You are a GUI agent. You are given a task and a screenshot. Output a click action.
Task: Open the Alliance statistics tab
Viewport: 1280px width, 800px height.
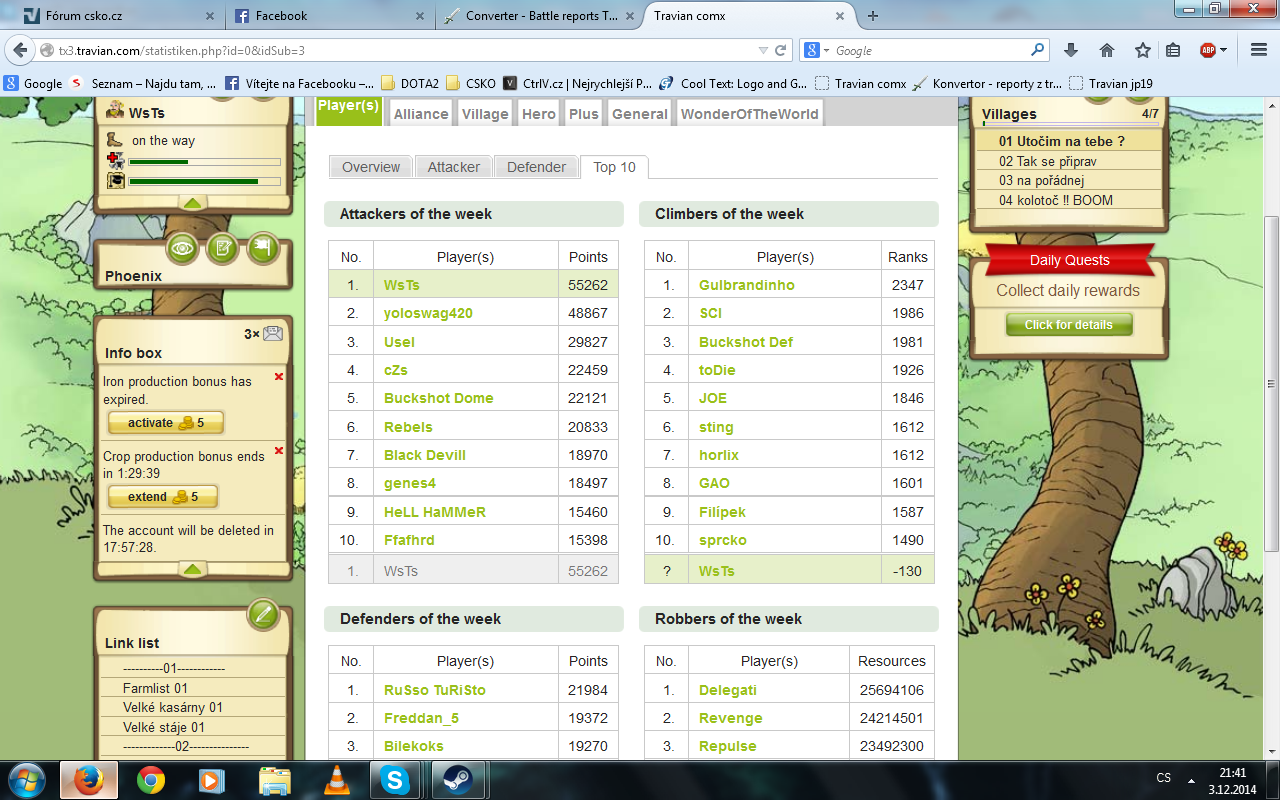click(x=421, y=114)
